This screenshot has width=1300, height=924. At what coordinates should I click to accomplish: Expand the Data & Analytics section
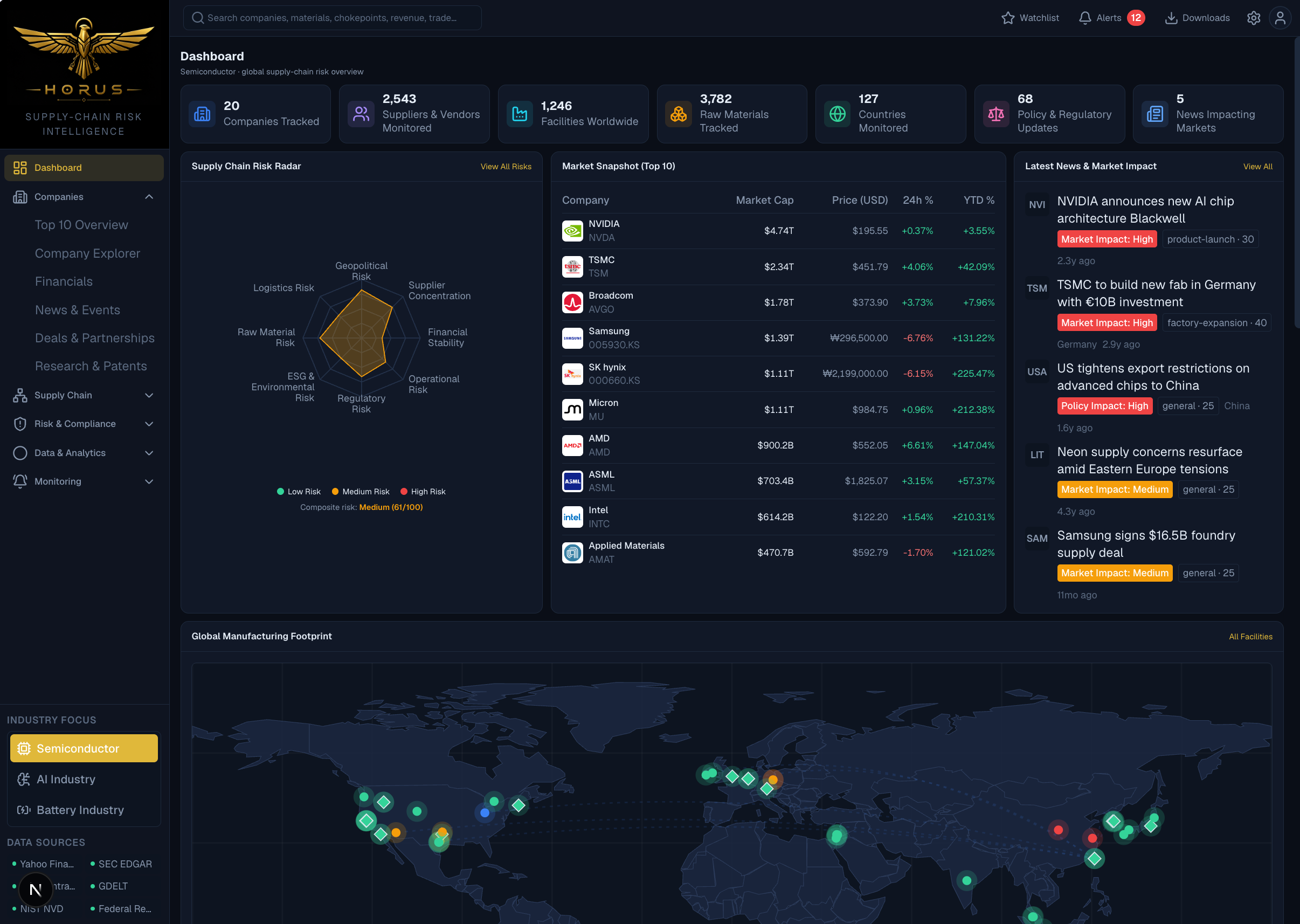pos(84,453)
